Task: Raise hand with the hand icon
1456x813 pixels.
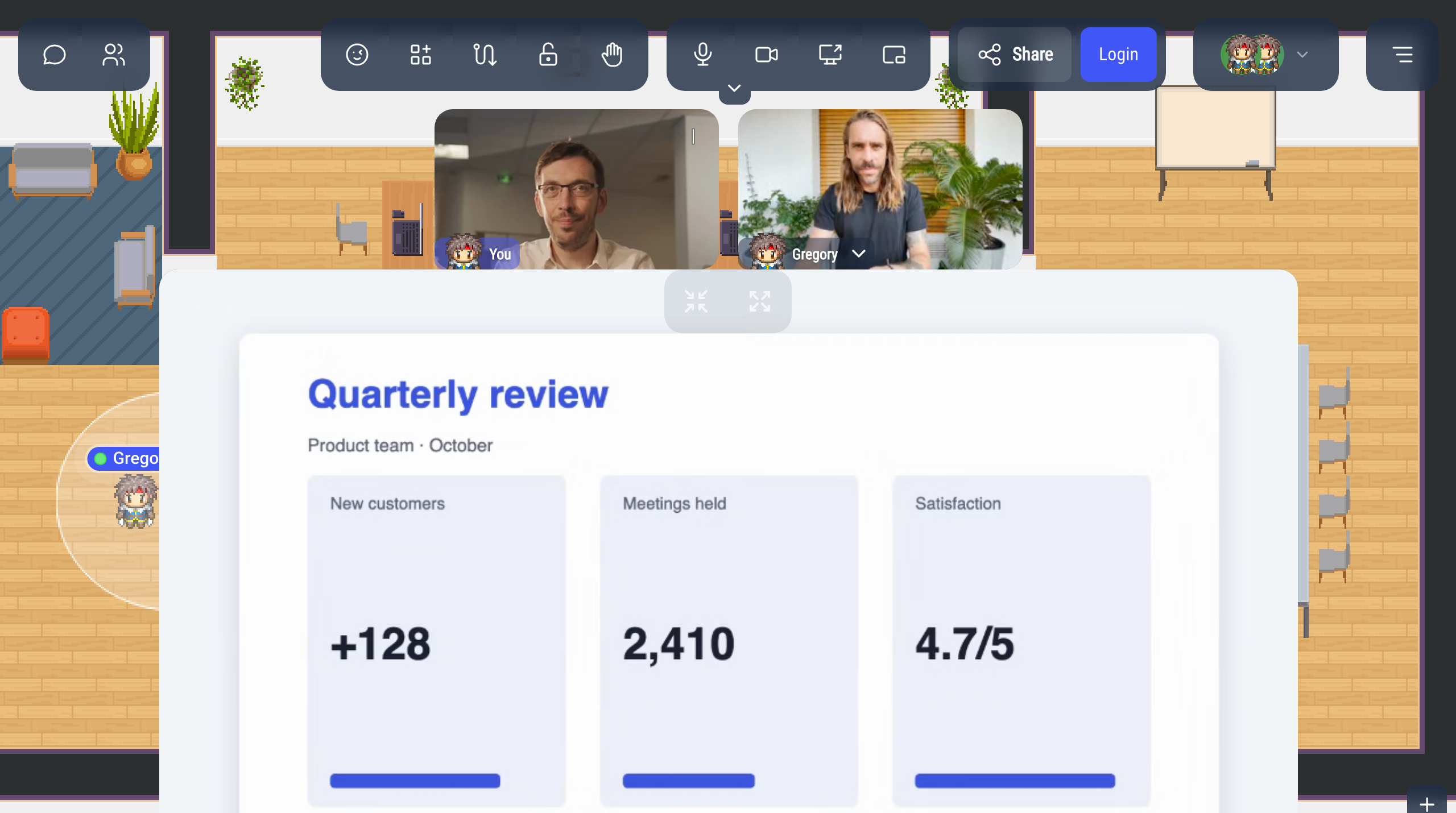Action: click(612, 55)
